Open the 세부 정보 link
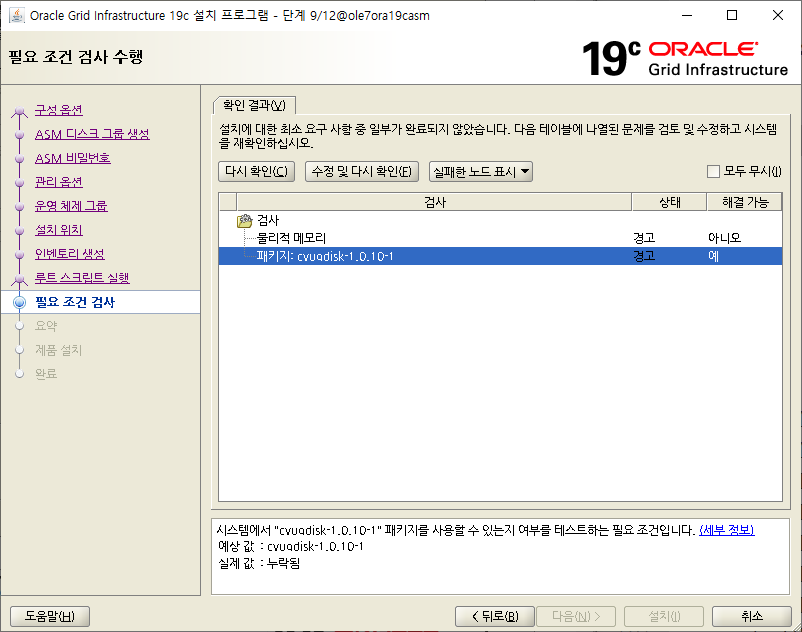802x632 pixels. 726,530
